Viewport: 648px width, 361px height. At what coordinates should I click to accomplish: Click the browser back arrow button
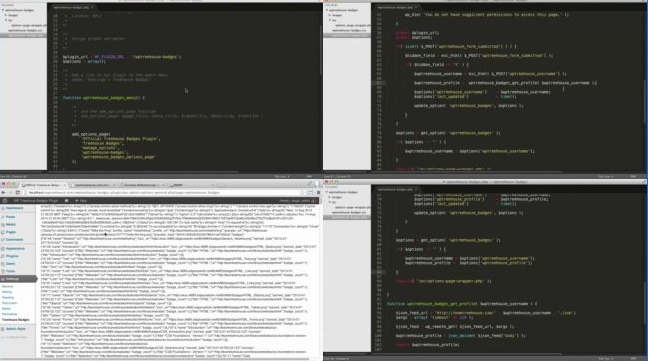coord(4,192)
